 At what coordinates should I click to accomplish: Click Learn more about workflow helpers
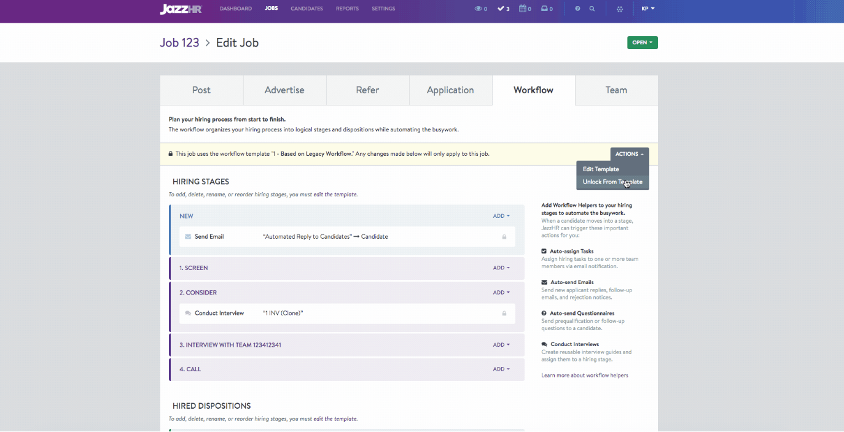tap(585, 375)
